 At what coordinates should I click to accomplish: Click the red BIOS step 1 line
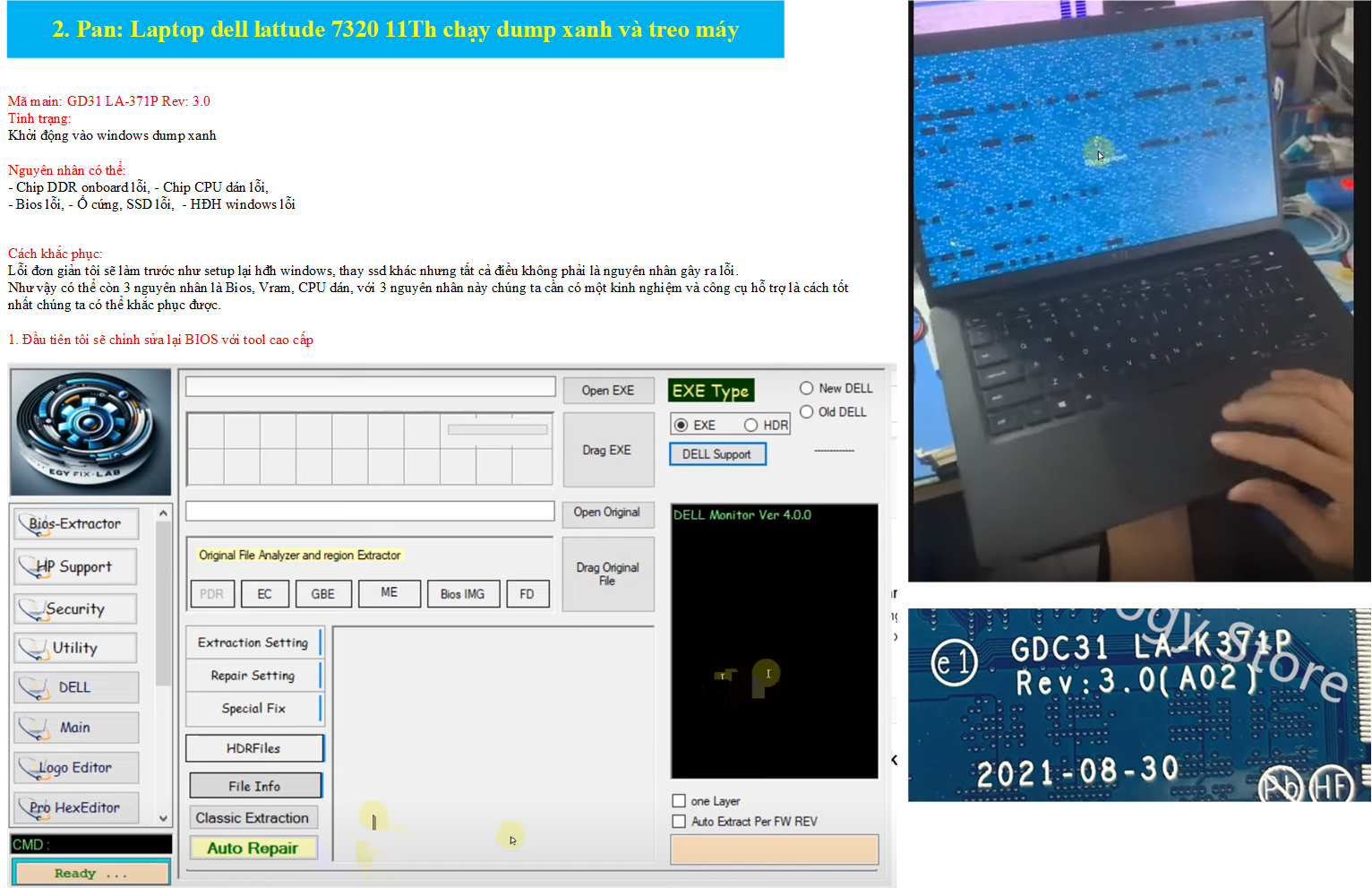tap(161, 340)
